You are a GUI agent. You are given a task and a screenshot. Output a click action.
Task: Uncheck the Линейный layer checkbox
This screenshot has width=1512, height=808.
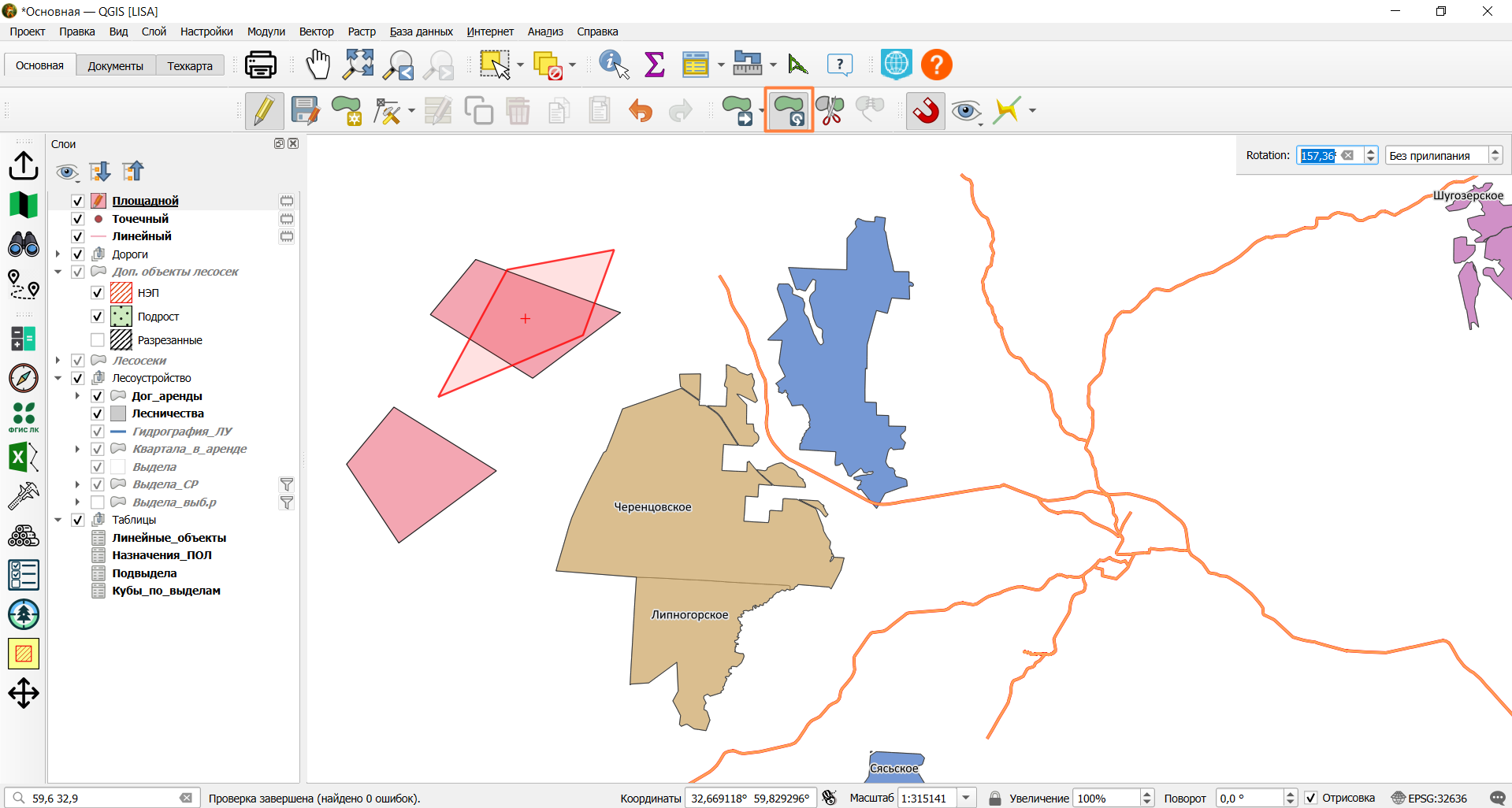pos(78,236)
